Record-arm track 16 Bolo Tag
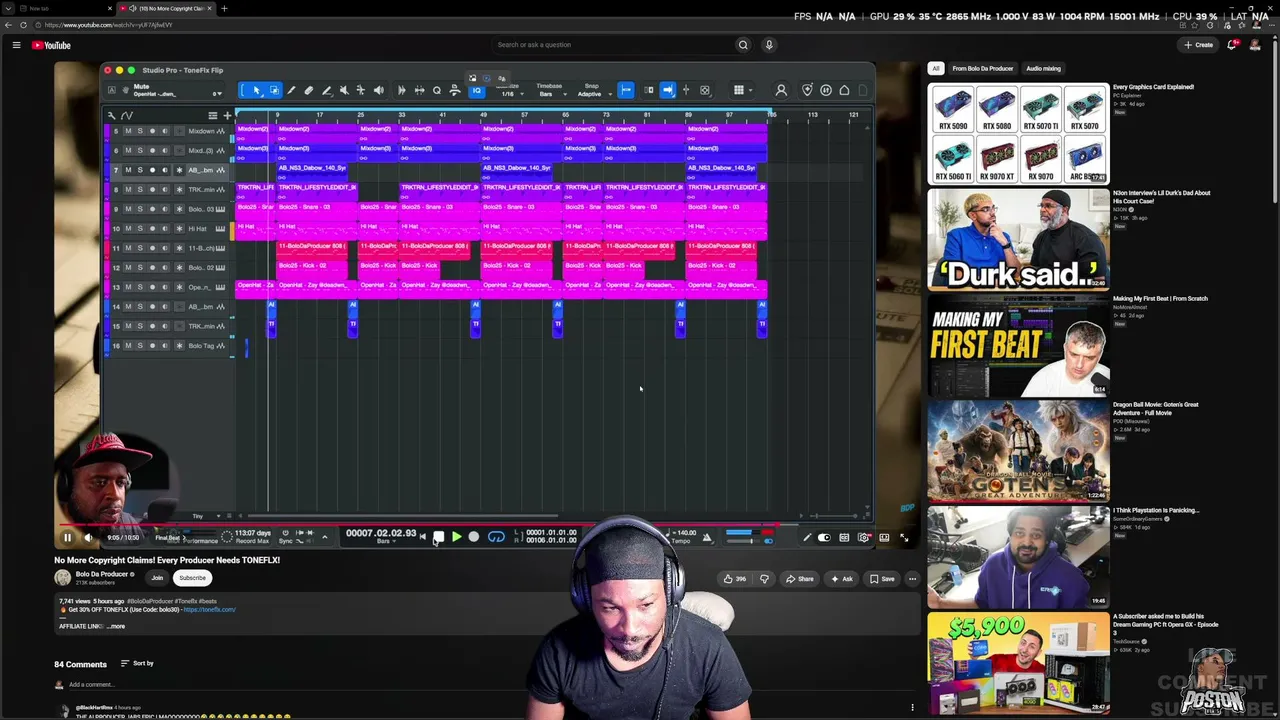This screenshot has height=720, width=1280. 152,345
